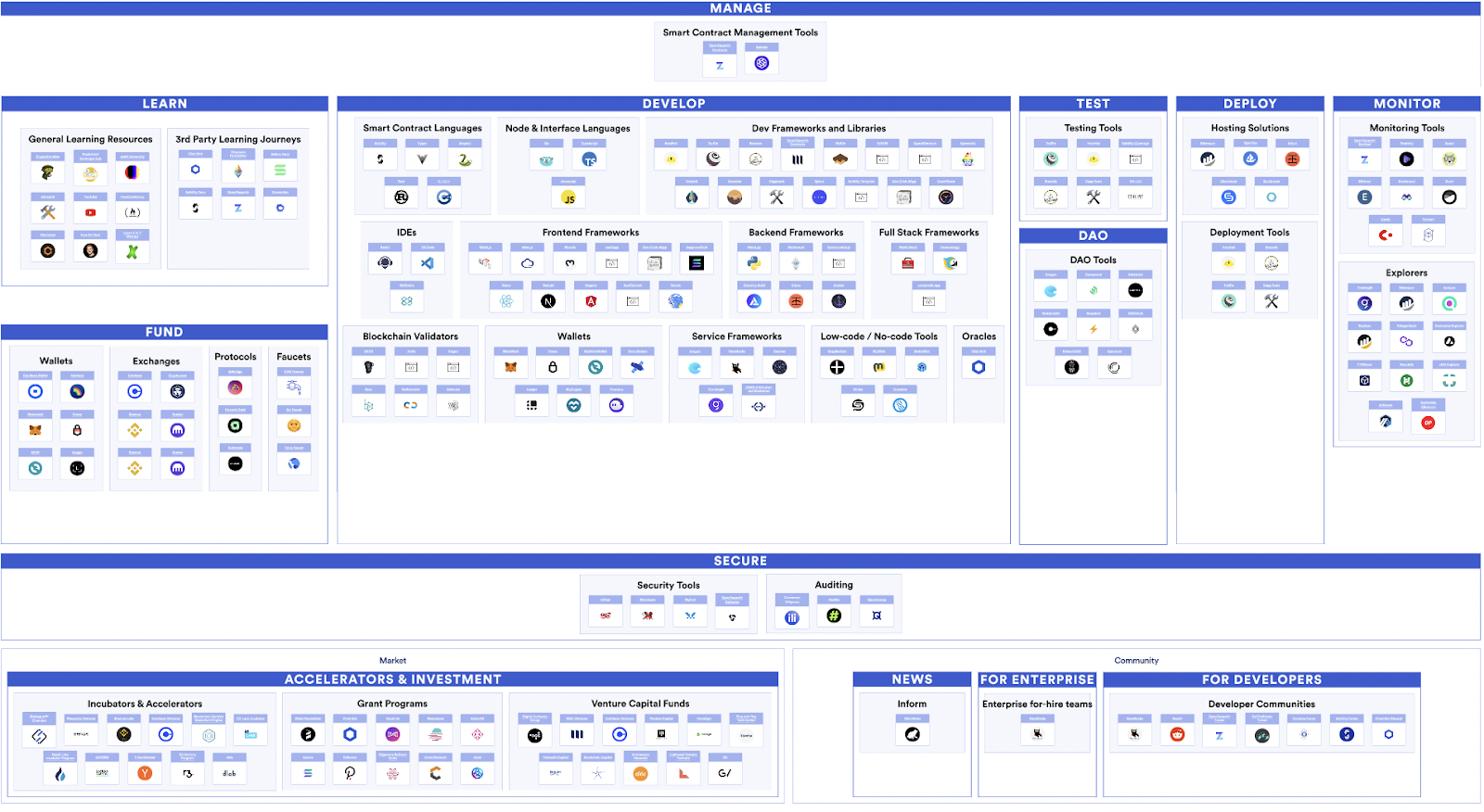Select the FUND section header
This screenshot has width=1484, height=812.
(x=164, y=332)
